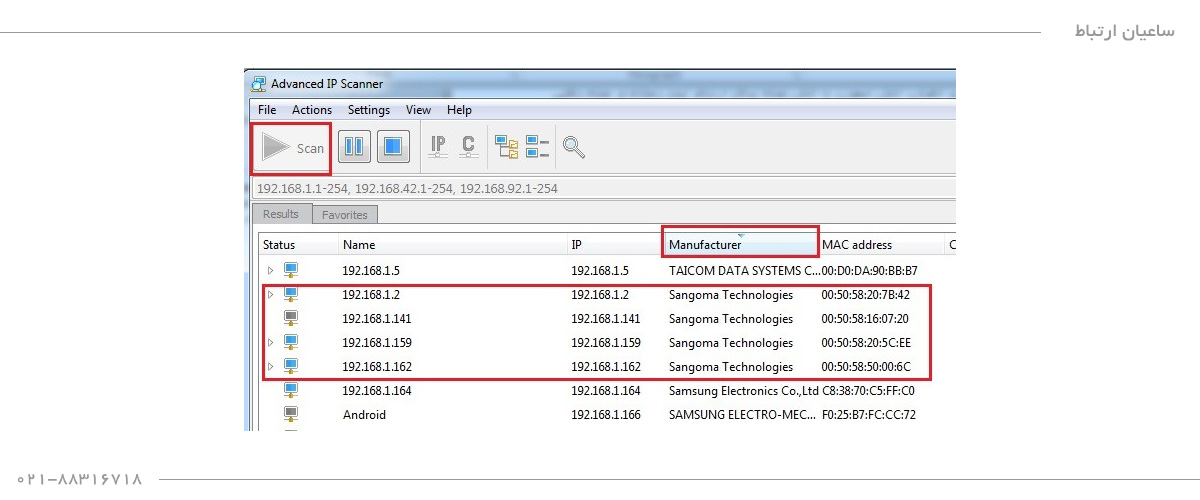Image resolution: width=1200 pixels, height=500 pixels.
Task: Click SAMSUNG ELECTRO-MEC manufacturer cell
Action: coord(743,415)
